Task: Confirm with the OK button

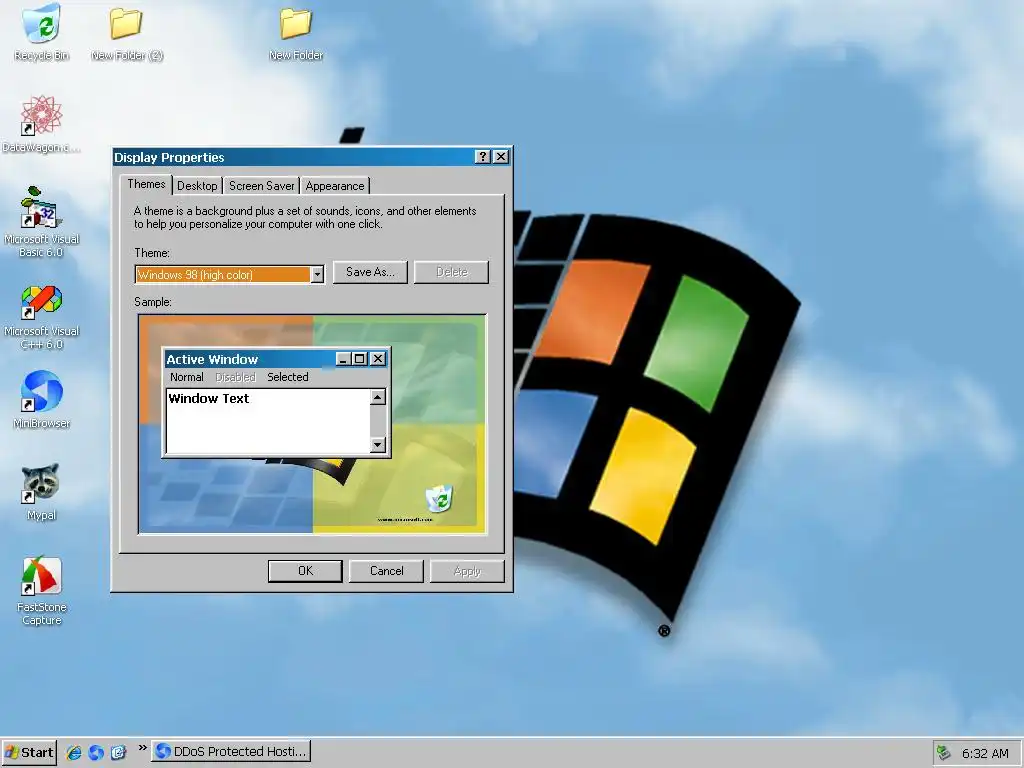Action: [x=305, y=571]
